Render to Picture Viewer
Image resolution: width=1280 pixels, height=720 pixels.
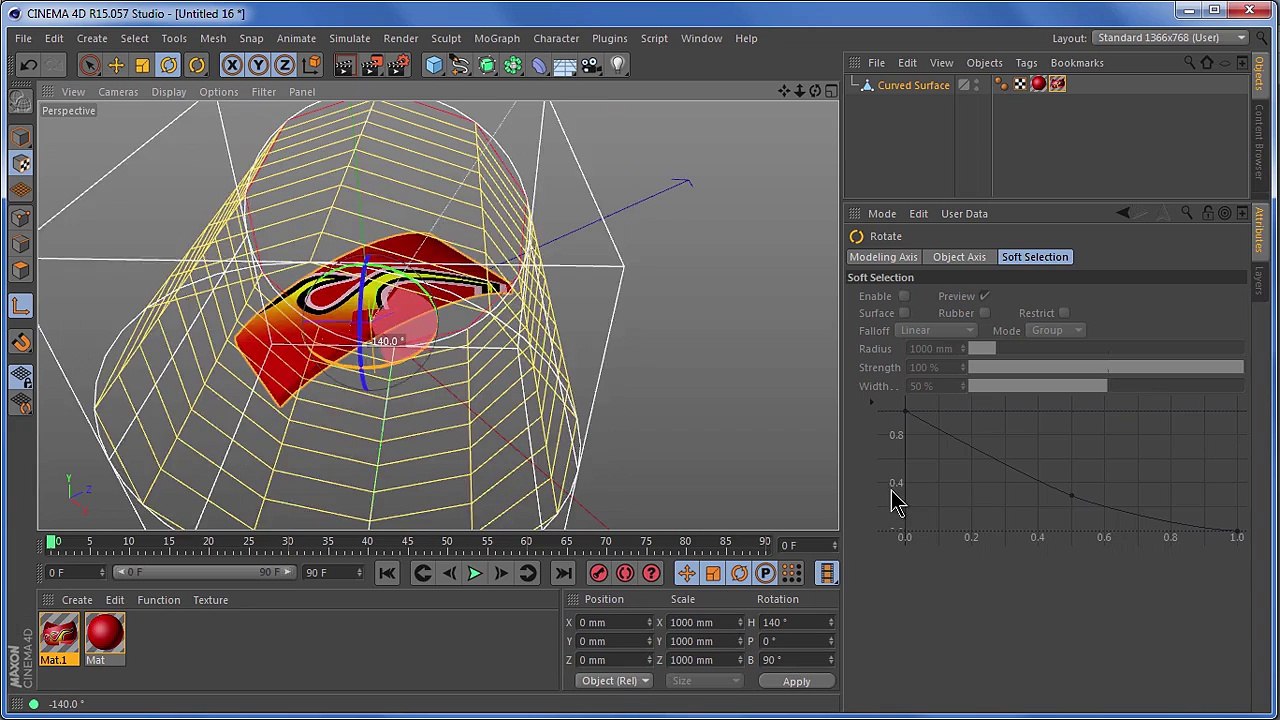coord(371,65)
